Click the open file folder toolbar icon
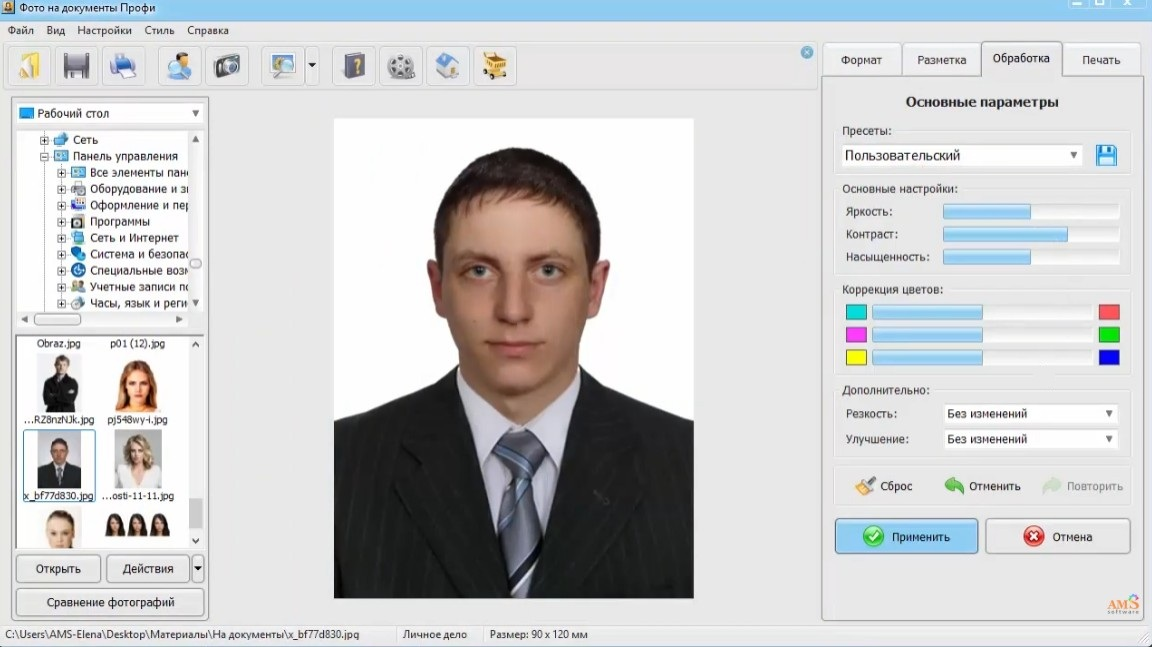The height and width of the screenshot is (647, 1152). coord(29,66)
